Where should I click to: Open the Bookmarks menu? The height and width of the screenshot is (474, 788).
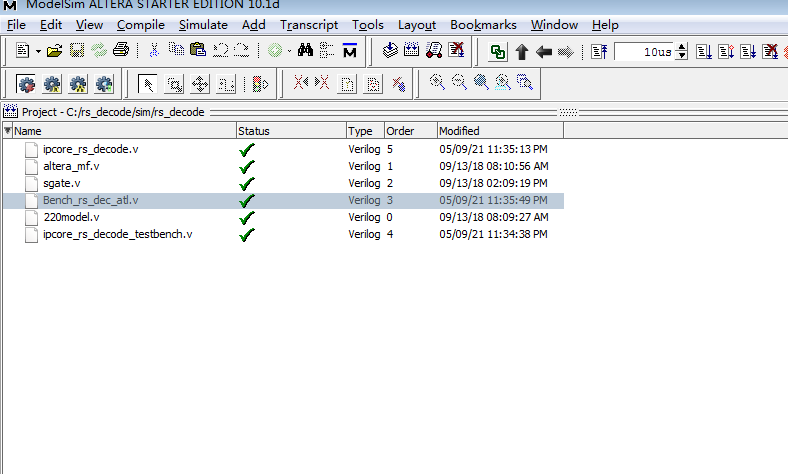[x=483, y=25]
